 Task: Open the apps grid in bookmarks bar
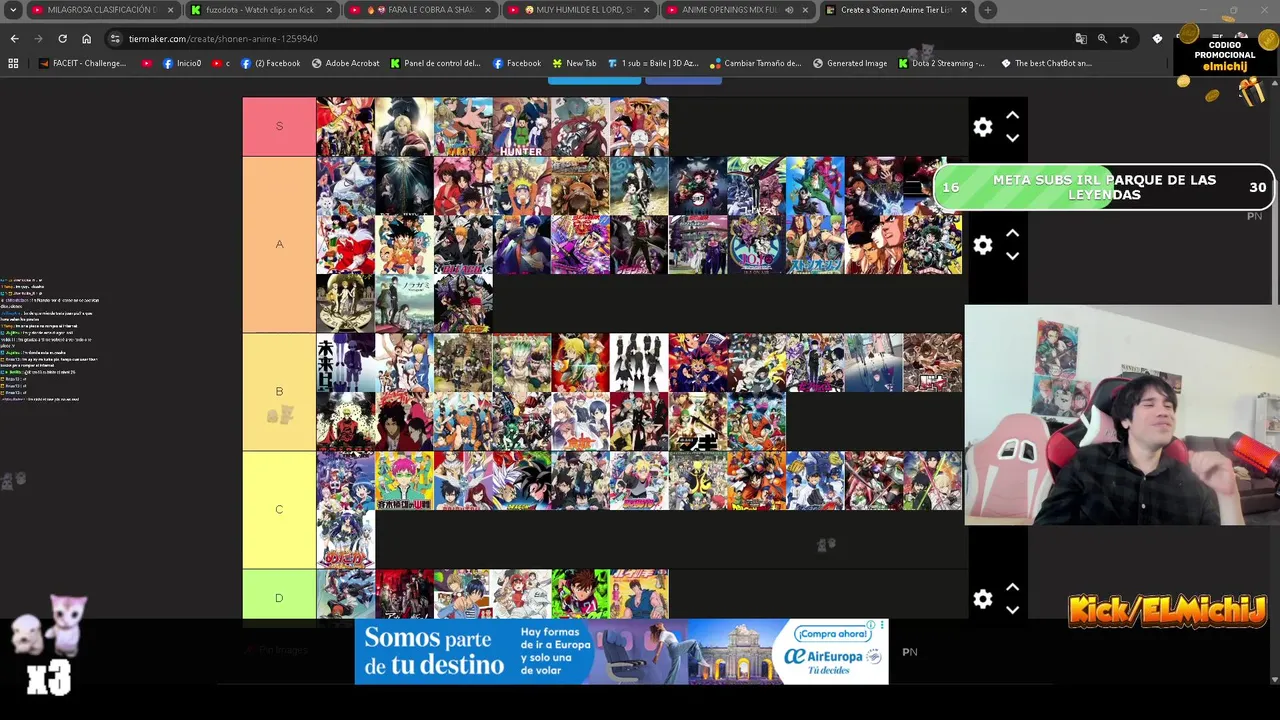click(13, 63)
